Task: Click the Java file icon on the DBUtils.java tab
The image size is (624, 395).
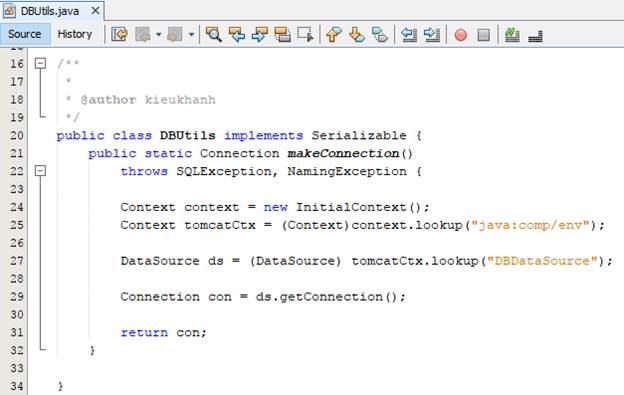Action: pyautogui.click(x=10, y=11)
